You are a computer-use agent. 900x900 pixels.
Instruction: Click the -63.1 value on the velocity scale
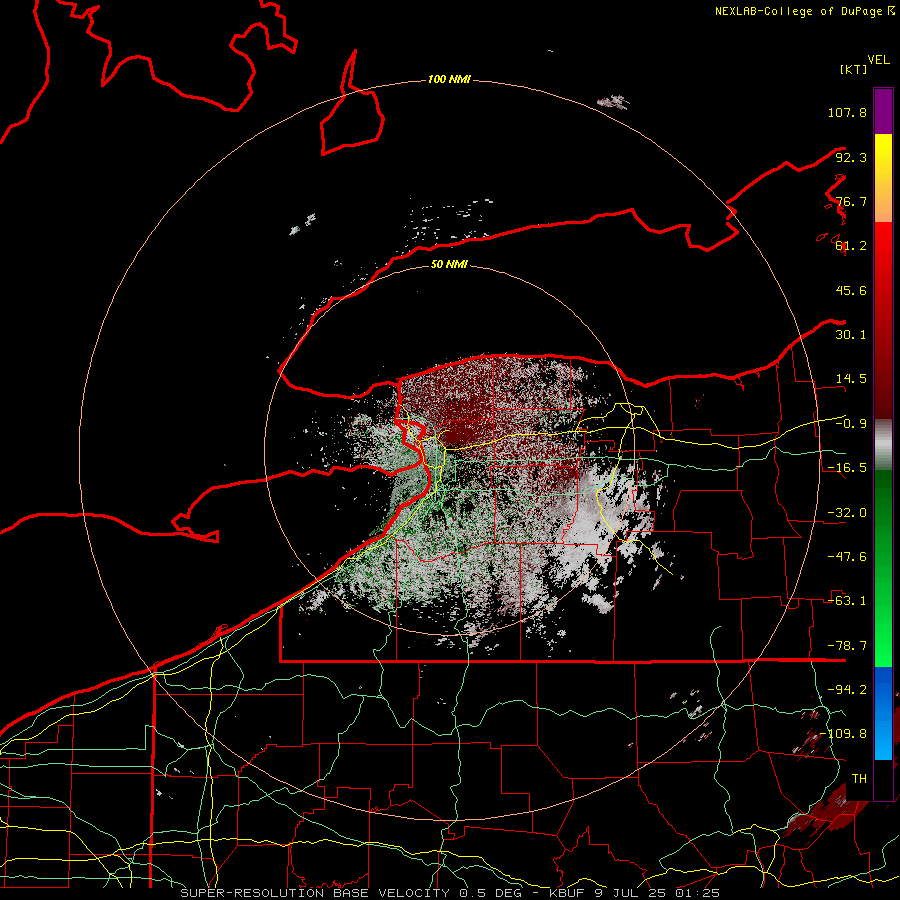click(x=847, y=601)
